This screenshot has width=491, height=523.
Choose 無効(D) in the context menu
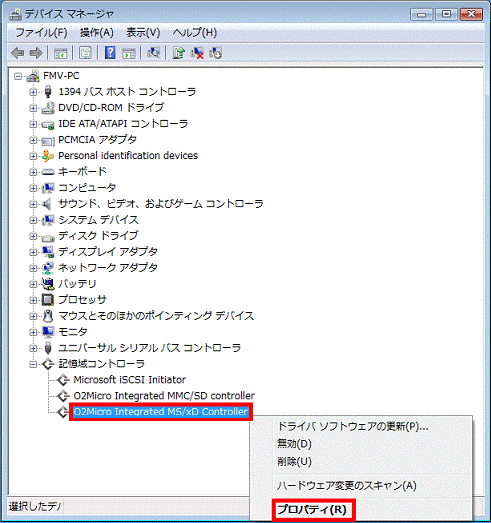click(x=294, y=444)
